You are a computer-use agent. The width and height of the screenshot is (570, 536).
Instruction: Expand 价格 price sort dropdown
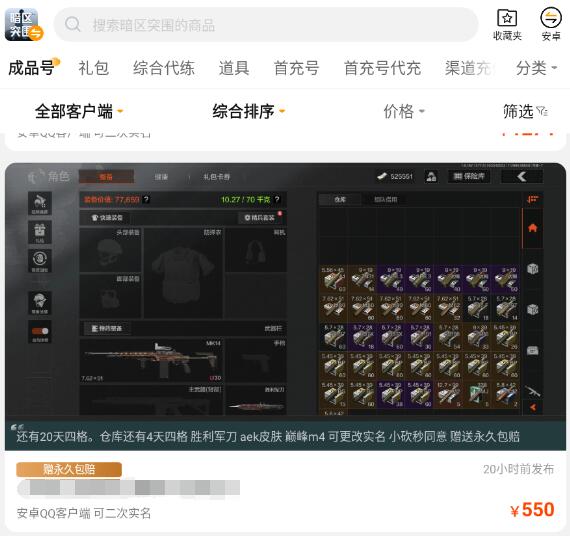pyautogui.click(x=404, y=111)
